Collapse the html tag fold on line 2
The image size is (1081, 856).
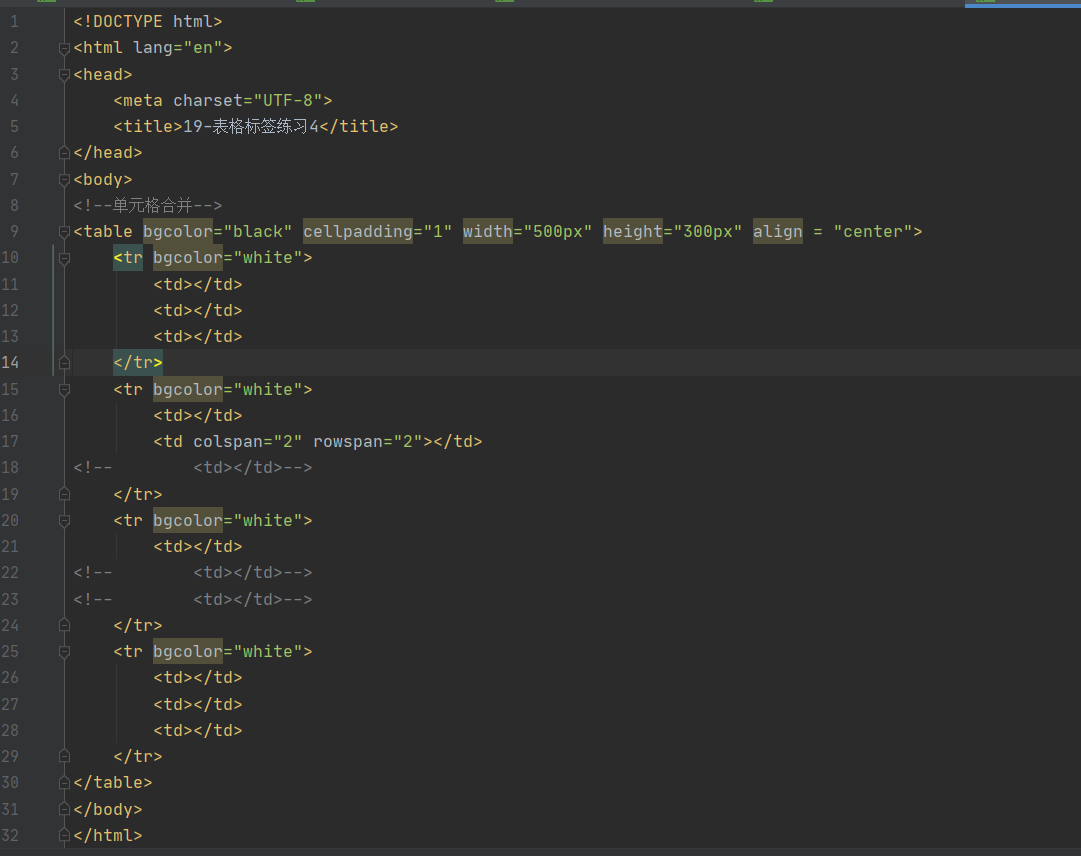point(64,48)
